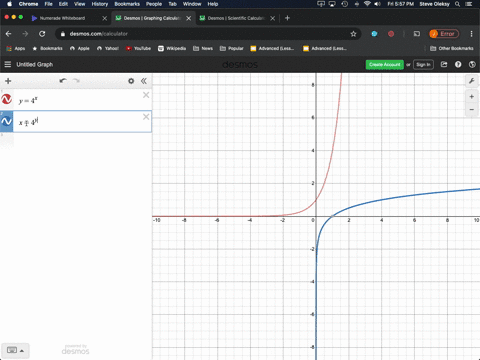Click the Wi-Fi status icon
This screenshot has height=360, width=480.
click(x=367, y=4)
